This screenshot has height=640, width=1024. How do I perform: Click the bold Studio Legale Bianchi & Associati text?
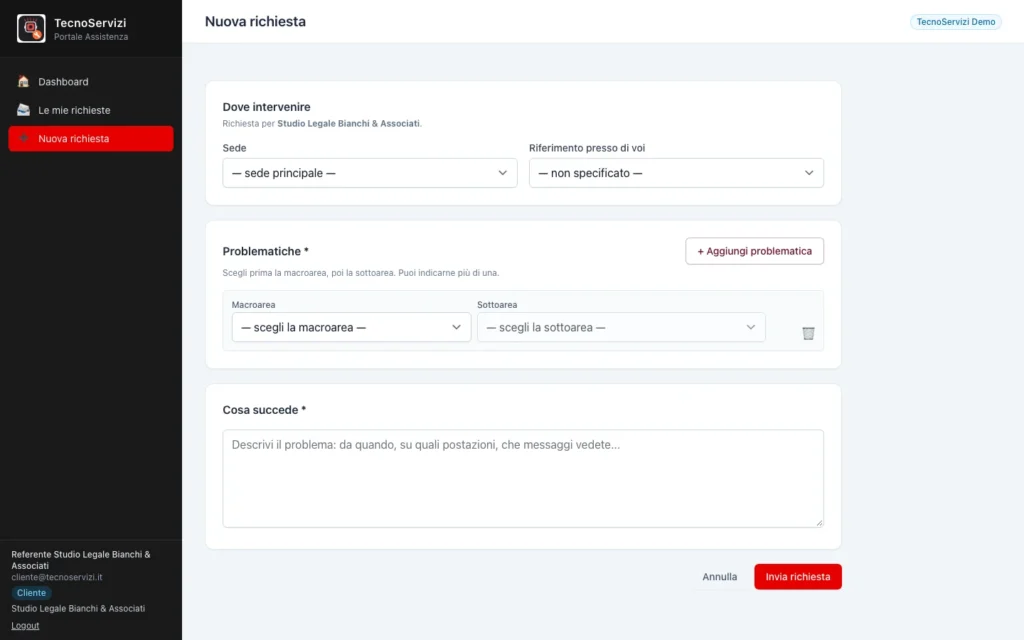point(348,123)
